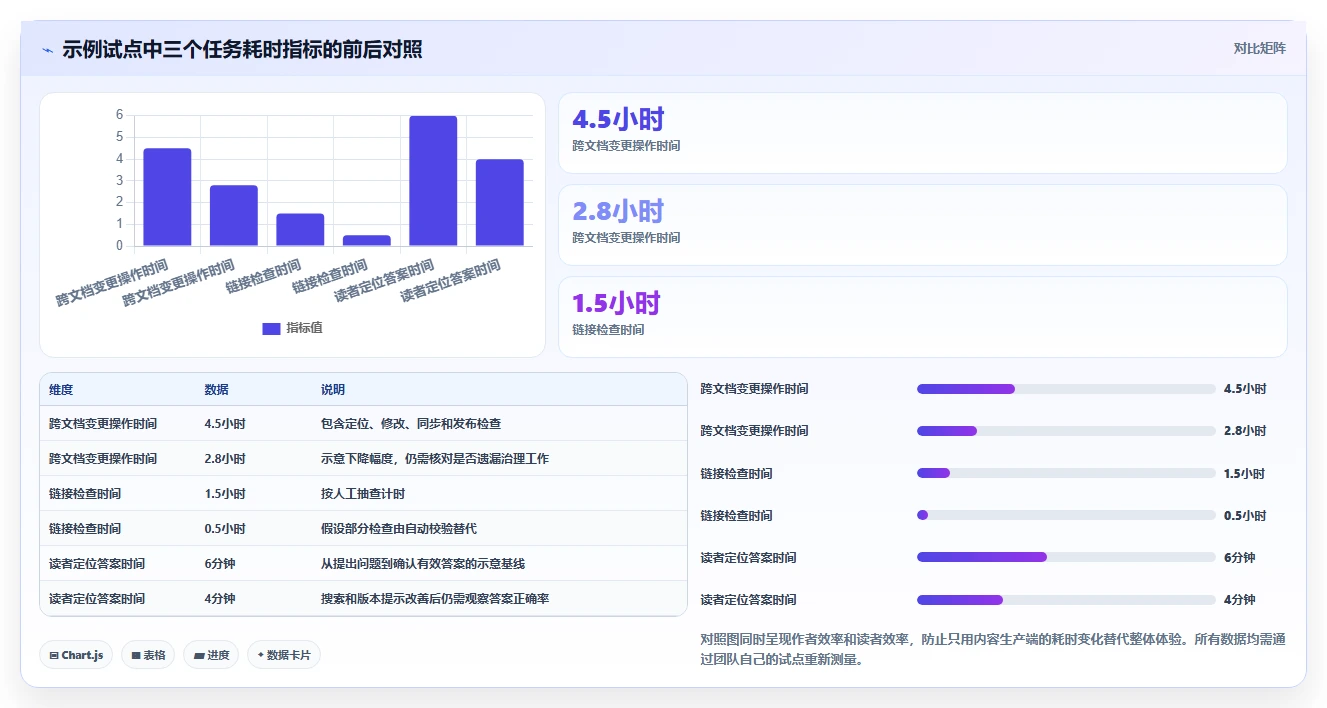Open the 2.8小时 data card

922,225
